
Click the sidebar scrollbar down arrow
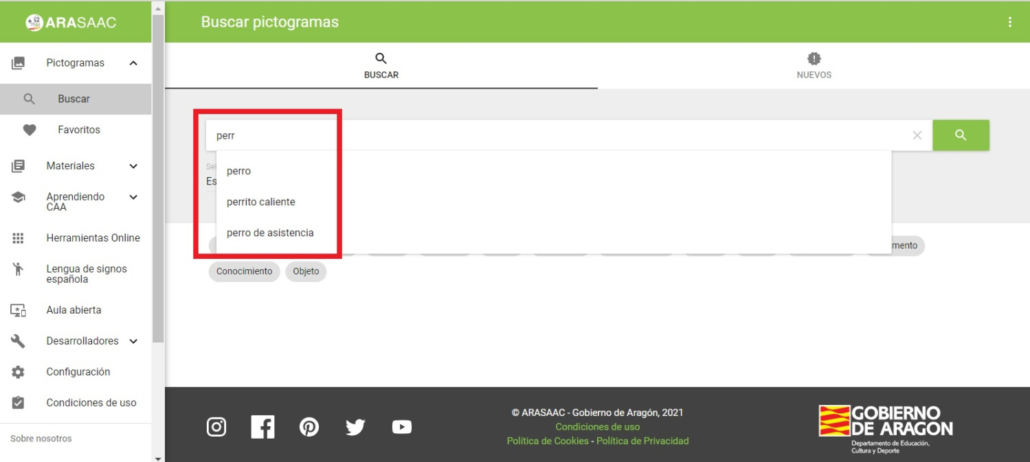click(158, 457)
